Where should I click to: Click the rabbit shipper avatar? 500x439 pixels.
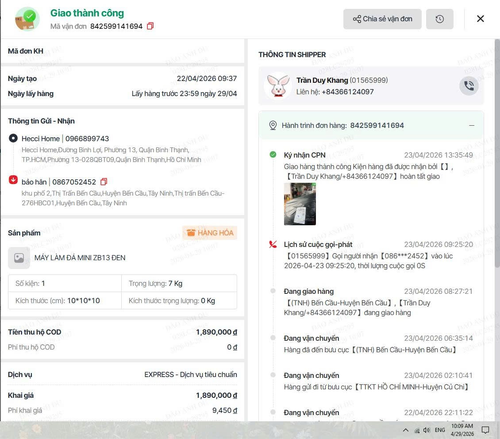point(278,86)
